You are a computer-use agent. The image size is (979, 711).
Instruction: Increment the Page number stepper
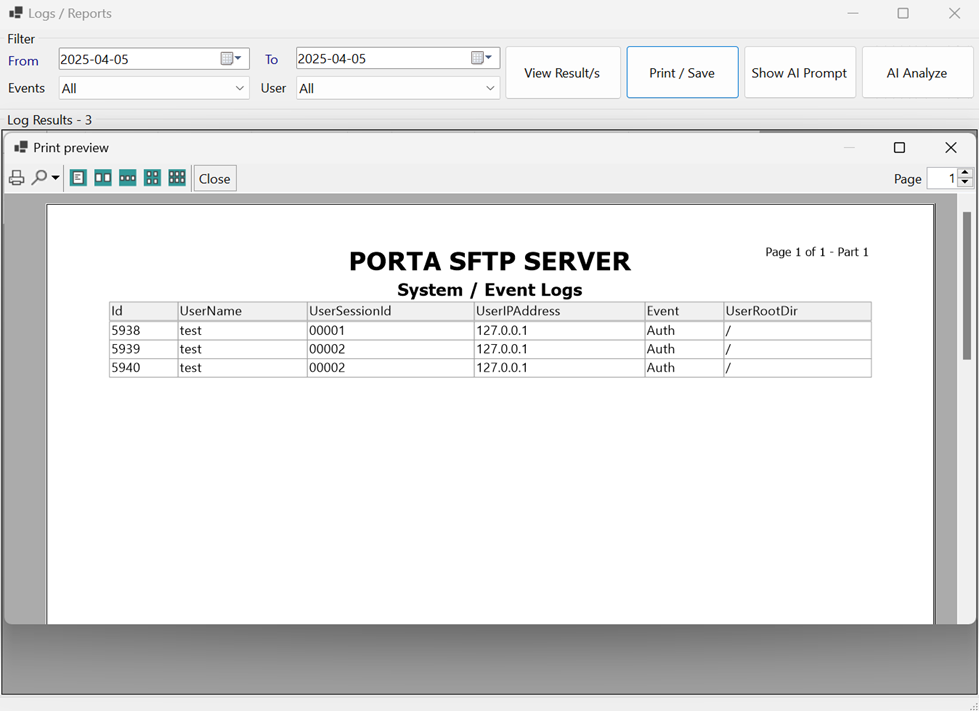pos(967,173)
